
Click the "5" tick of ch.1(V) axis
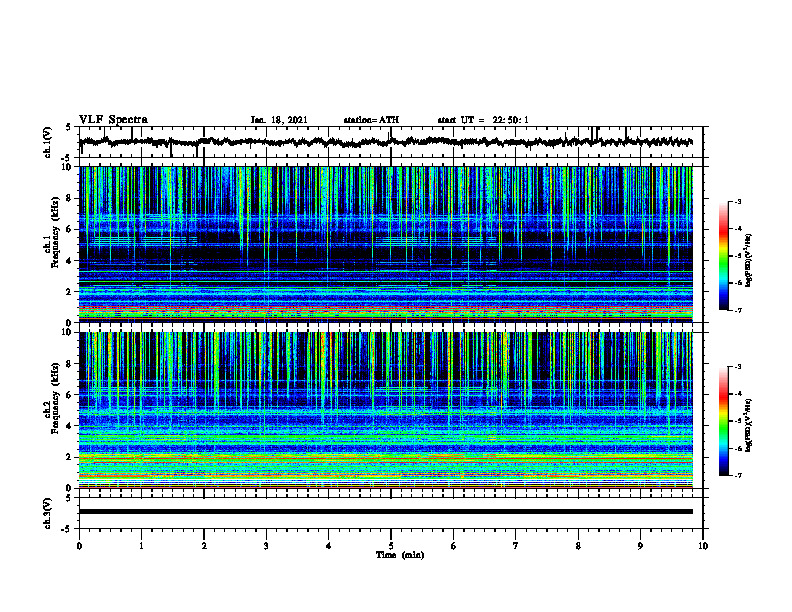(68, 127)
